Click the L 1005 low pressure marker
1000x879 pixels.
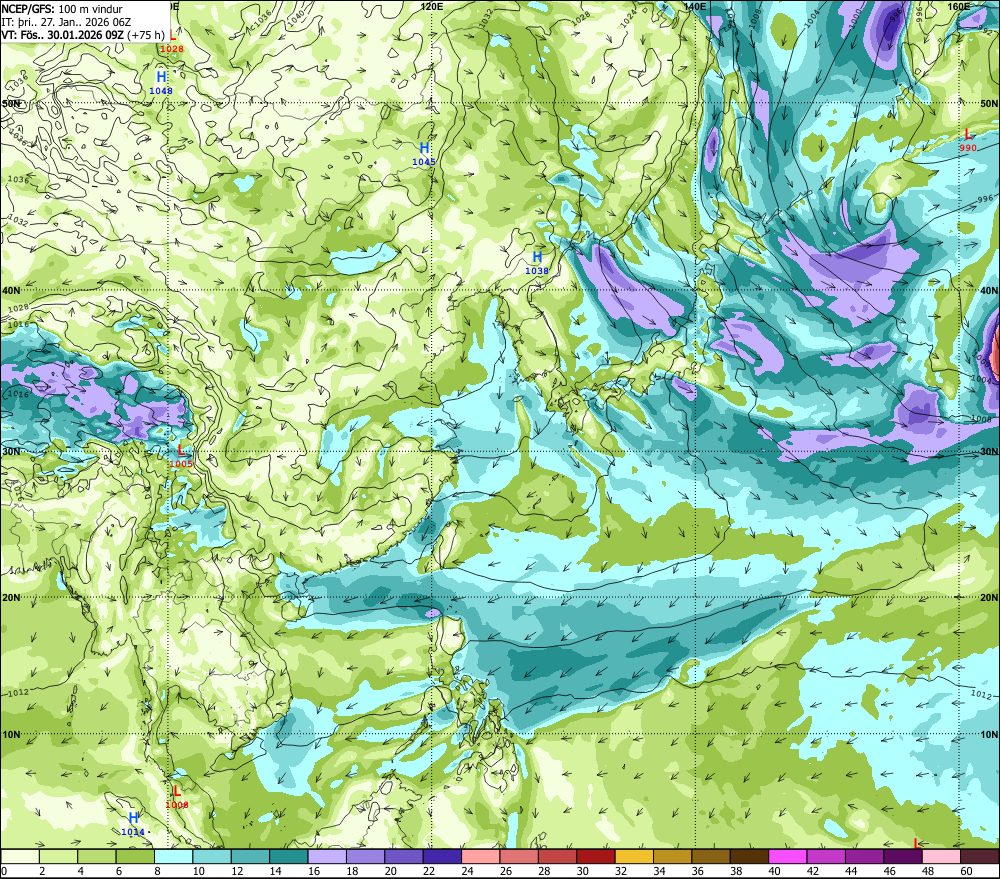tap(181, 456)
